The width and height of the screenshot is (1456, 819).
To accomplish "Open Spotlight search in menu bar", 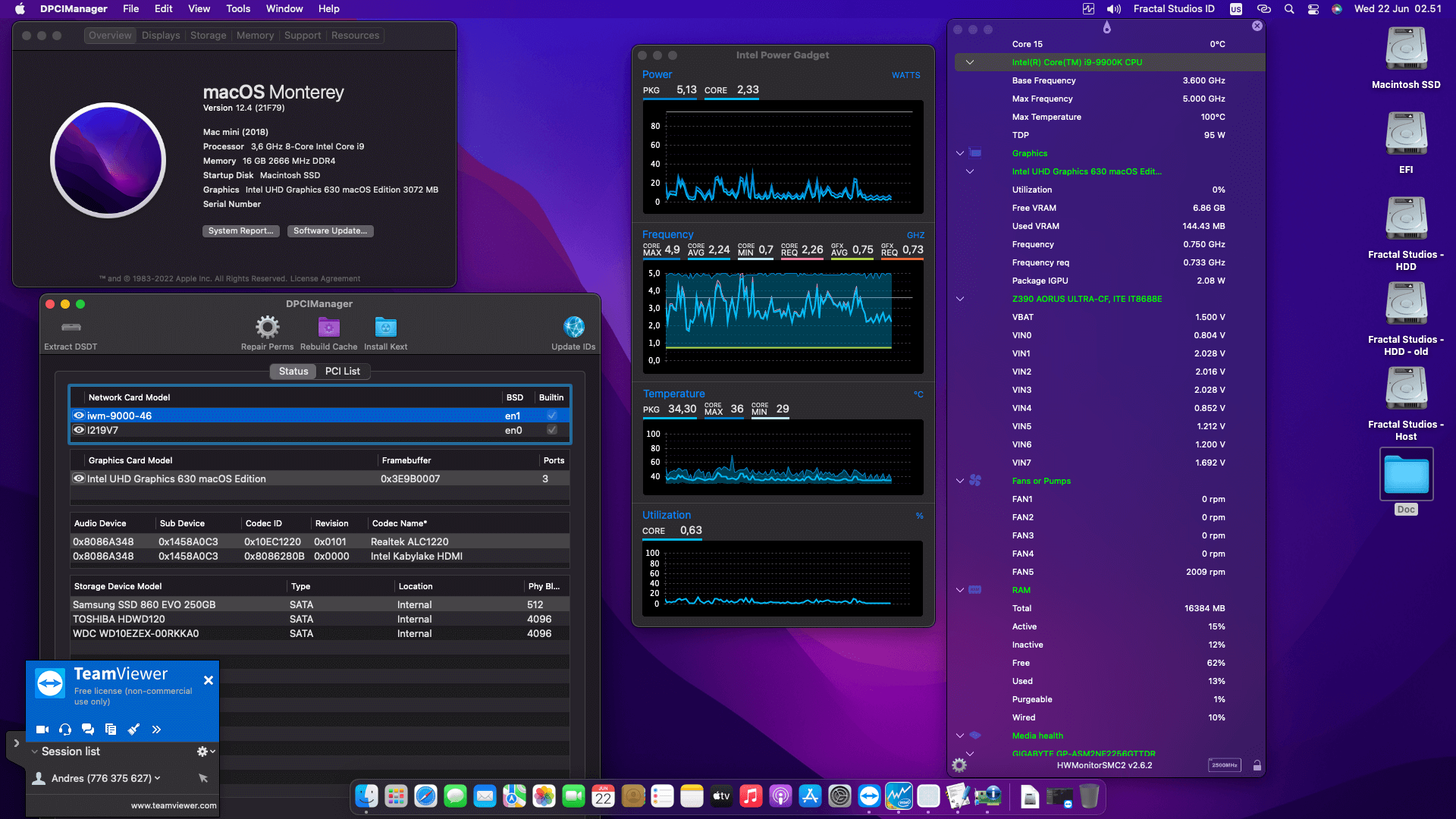I will [x=1288, y=9].
